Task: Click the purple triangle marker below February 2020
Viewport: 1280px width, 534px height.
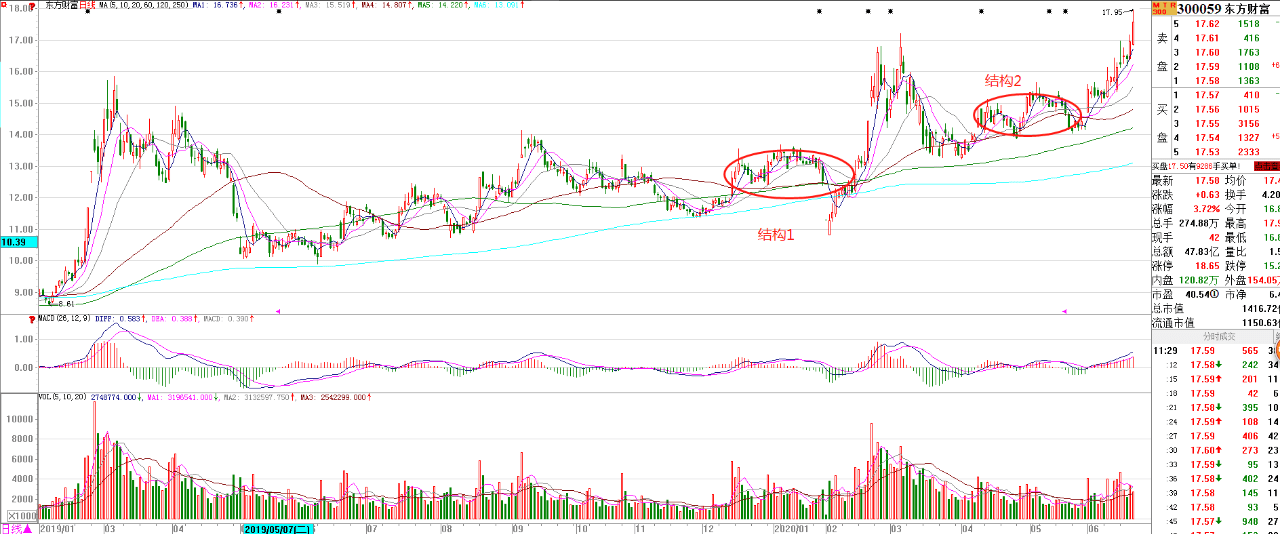Action: click(x=1064, y=311)
